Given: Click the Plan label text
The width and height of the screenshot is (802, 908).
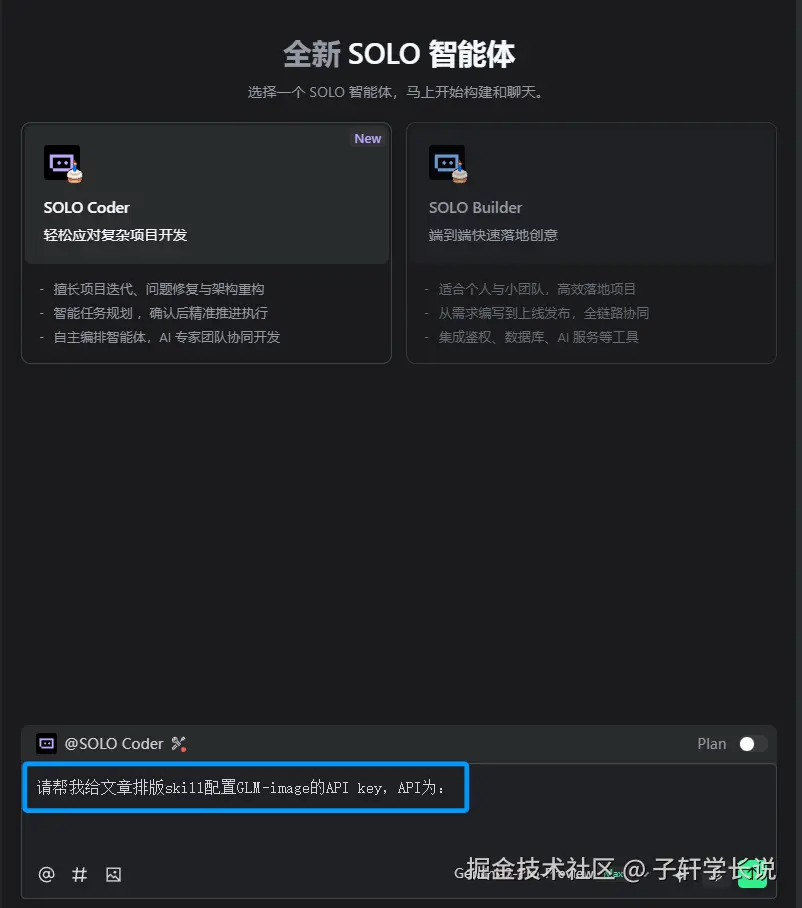Looking at the screenshot, I should click(x=712, y=744).
